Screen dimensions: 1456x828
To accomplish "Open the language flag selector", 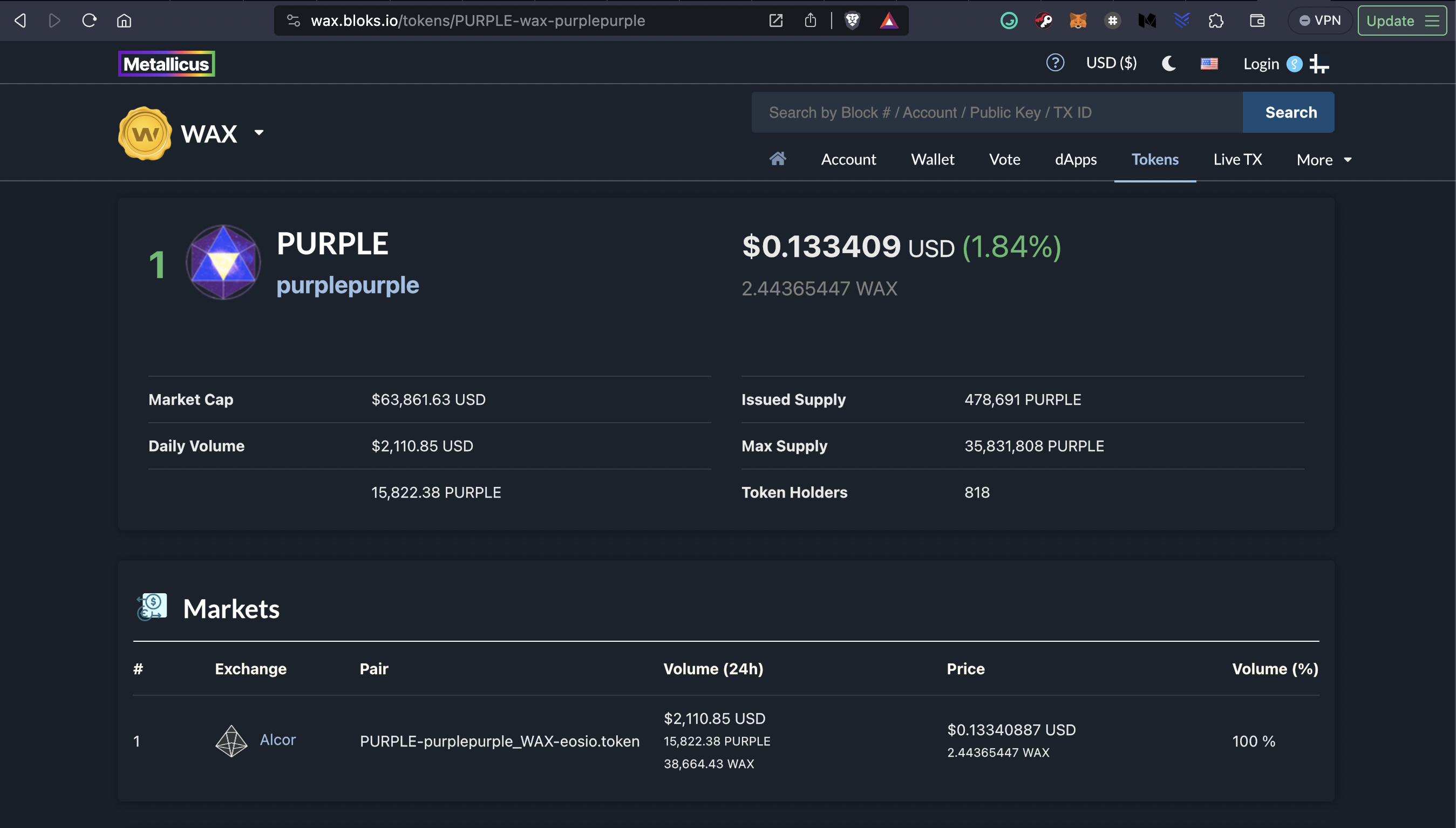I will pos(1209,64).
